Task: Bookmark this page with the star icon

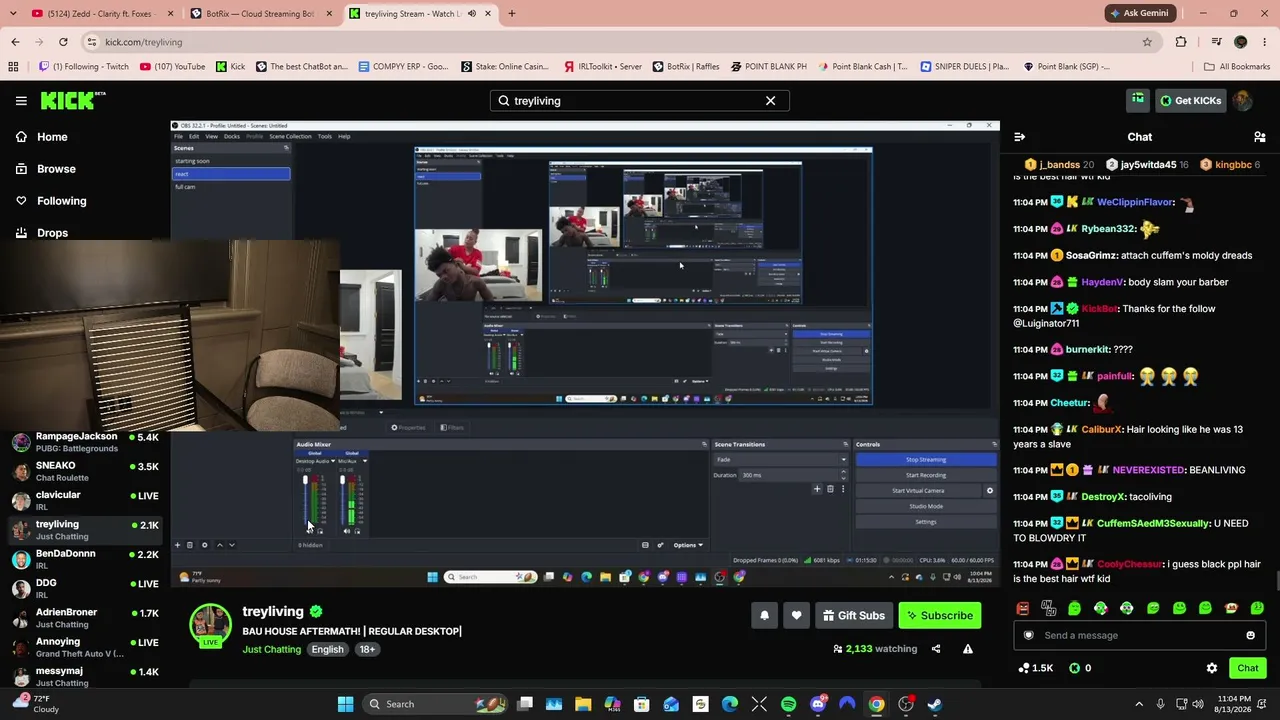Action: point(1147,42)
